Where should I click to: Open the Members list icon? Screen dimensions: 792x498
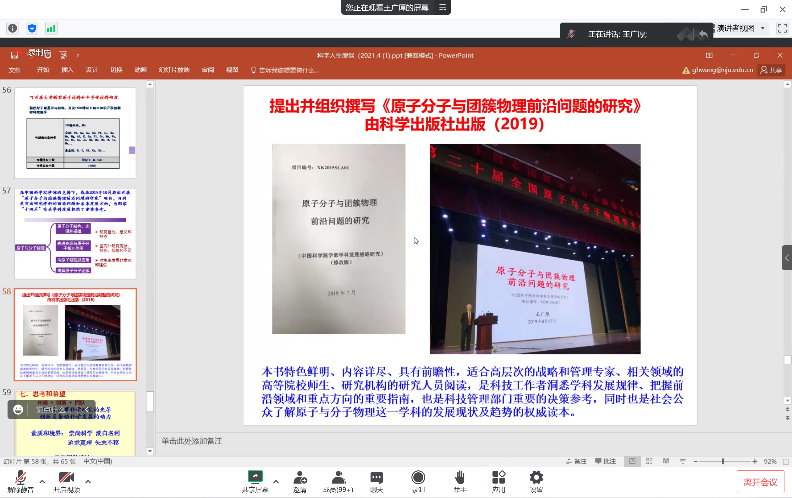(x=337, y=479)
